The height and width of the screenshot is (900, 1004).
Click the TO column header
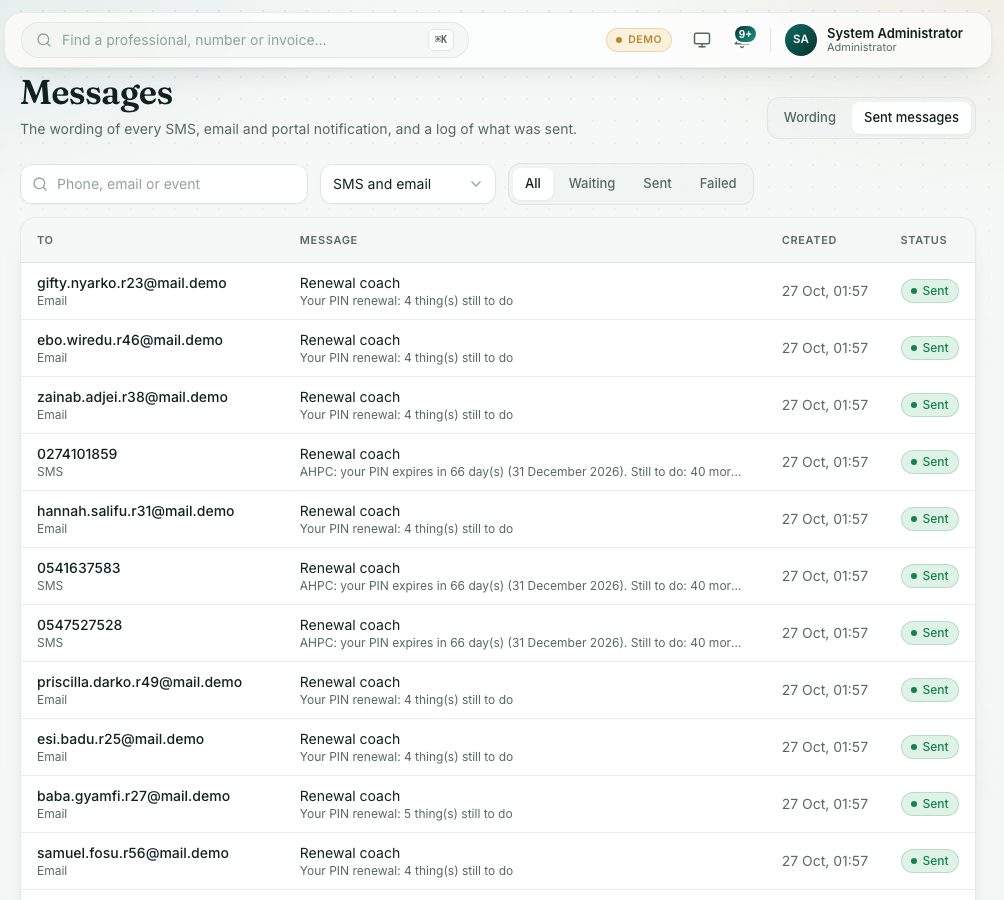(45, 241)
